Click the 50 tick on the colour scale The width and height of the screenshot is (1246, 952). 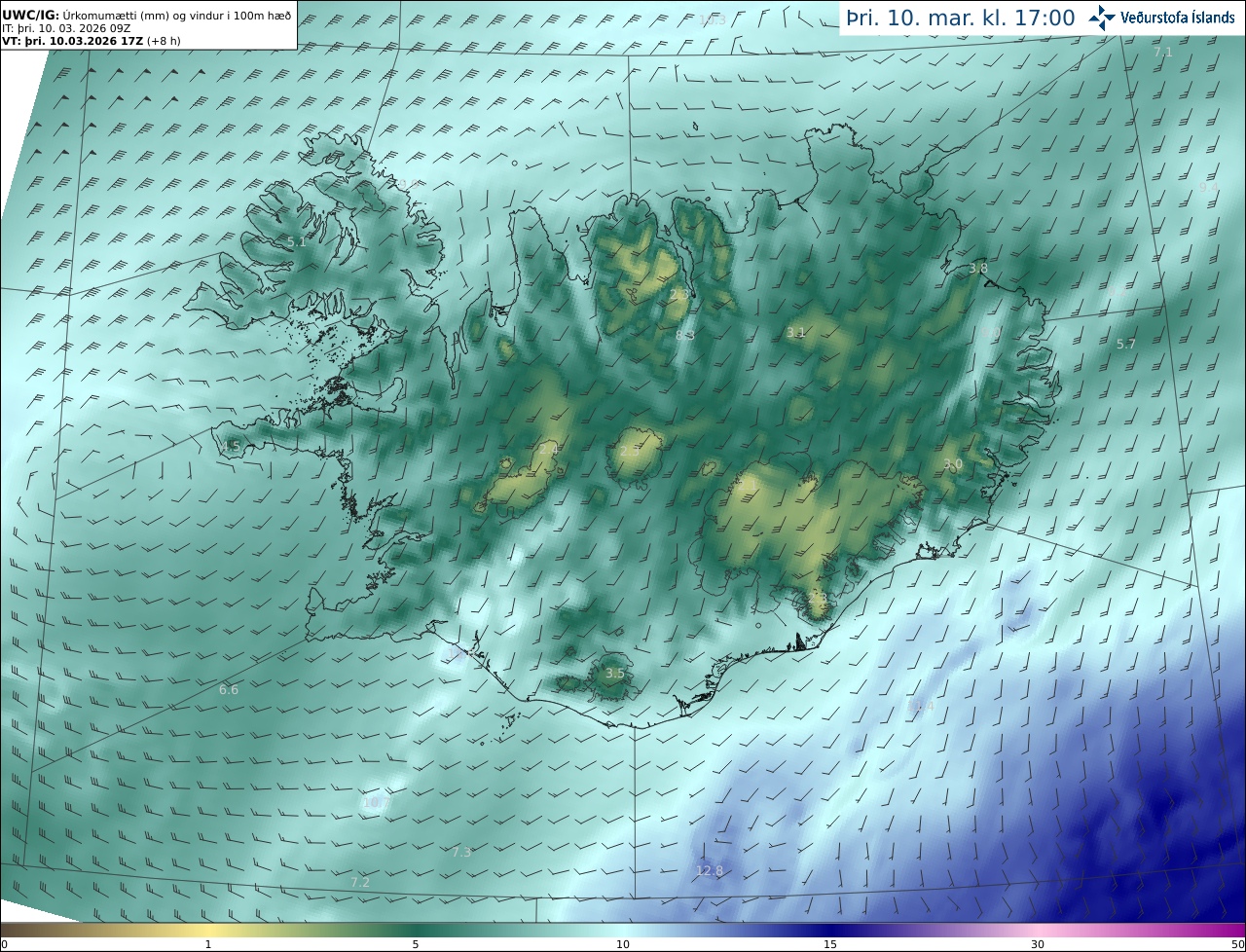click(1237, 944)
